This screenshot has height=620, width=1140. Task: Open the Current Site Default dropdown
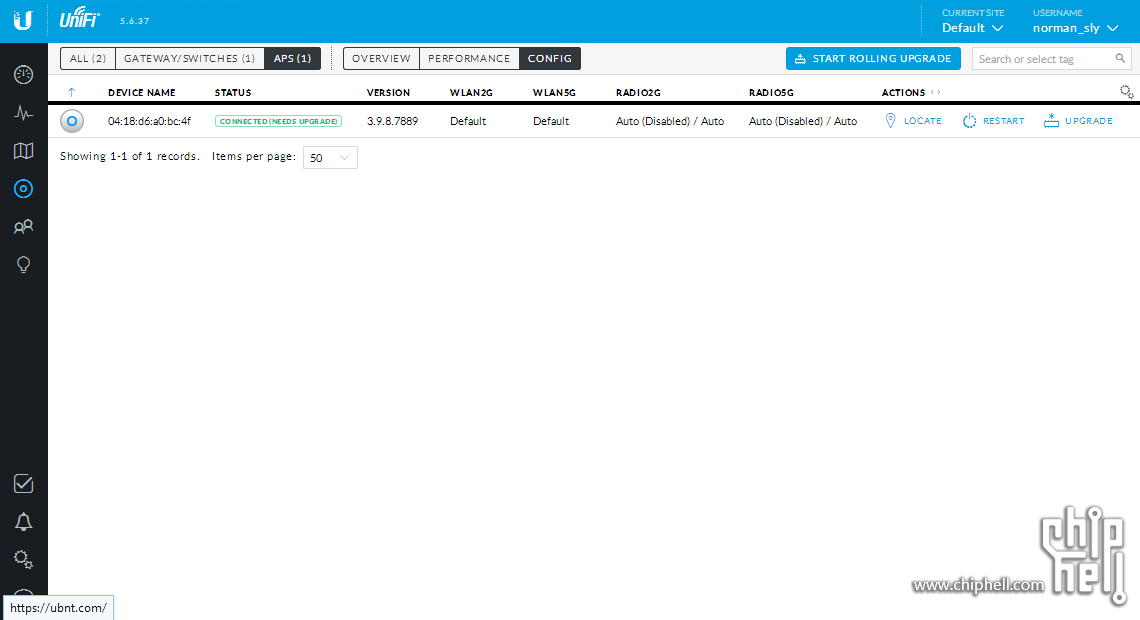click(x=973, y=28)
